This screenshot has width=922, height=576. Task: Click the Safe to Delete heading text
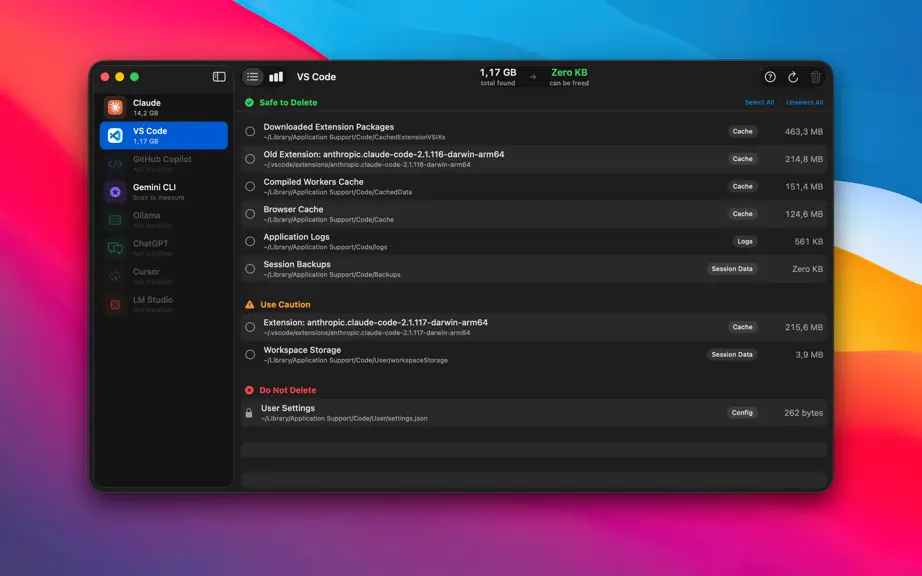coord(288,102)
